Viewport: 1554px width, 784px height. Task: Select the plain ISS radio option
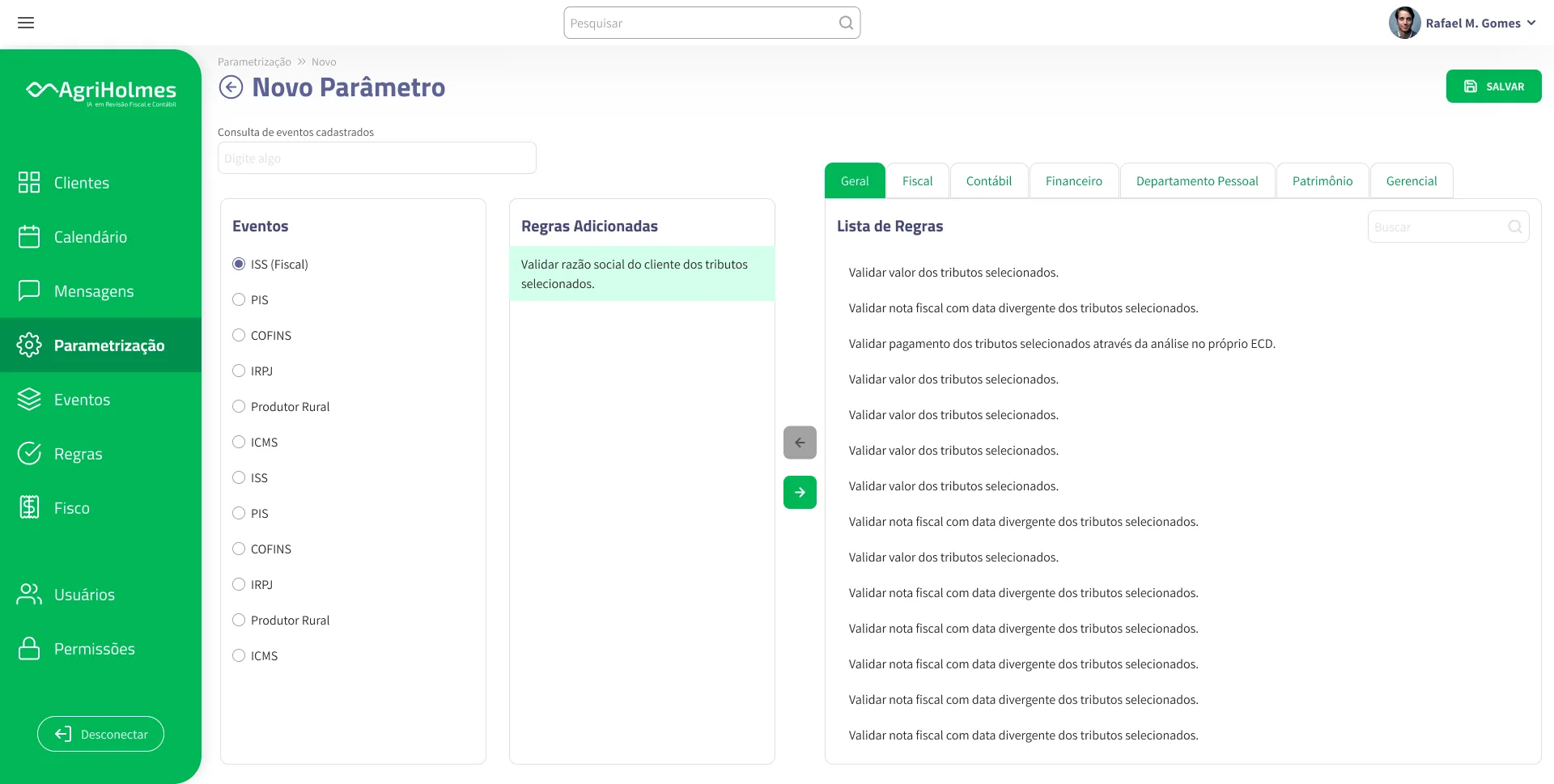pos(239,477)
